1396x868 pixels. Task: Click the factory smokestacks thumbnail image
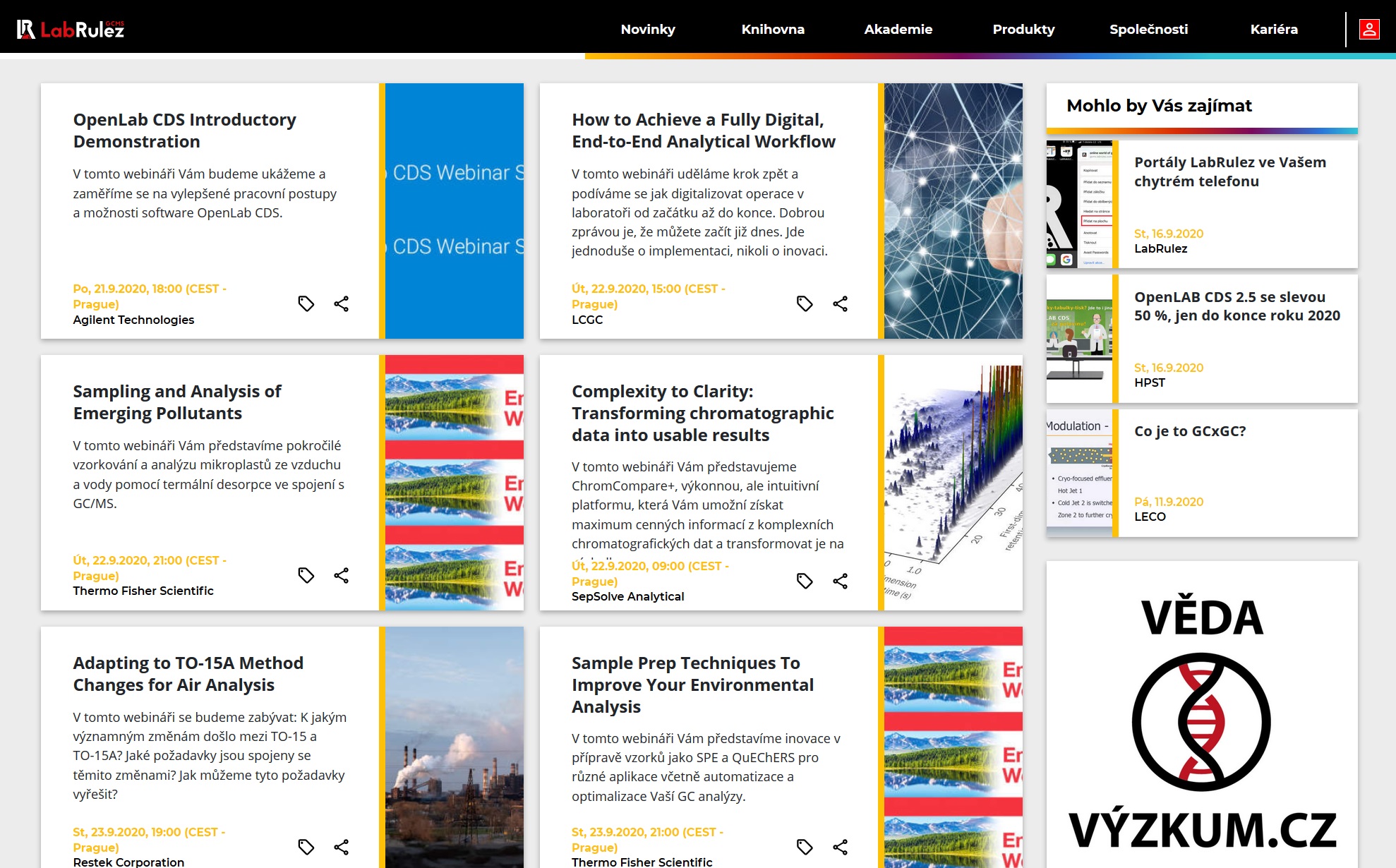pyautogui.click(x=455, y=747)
